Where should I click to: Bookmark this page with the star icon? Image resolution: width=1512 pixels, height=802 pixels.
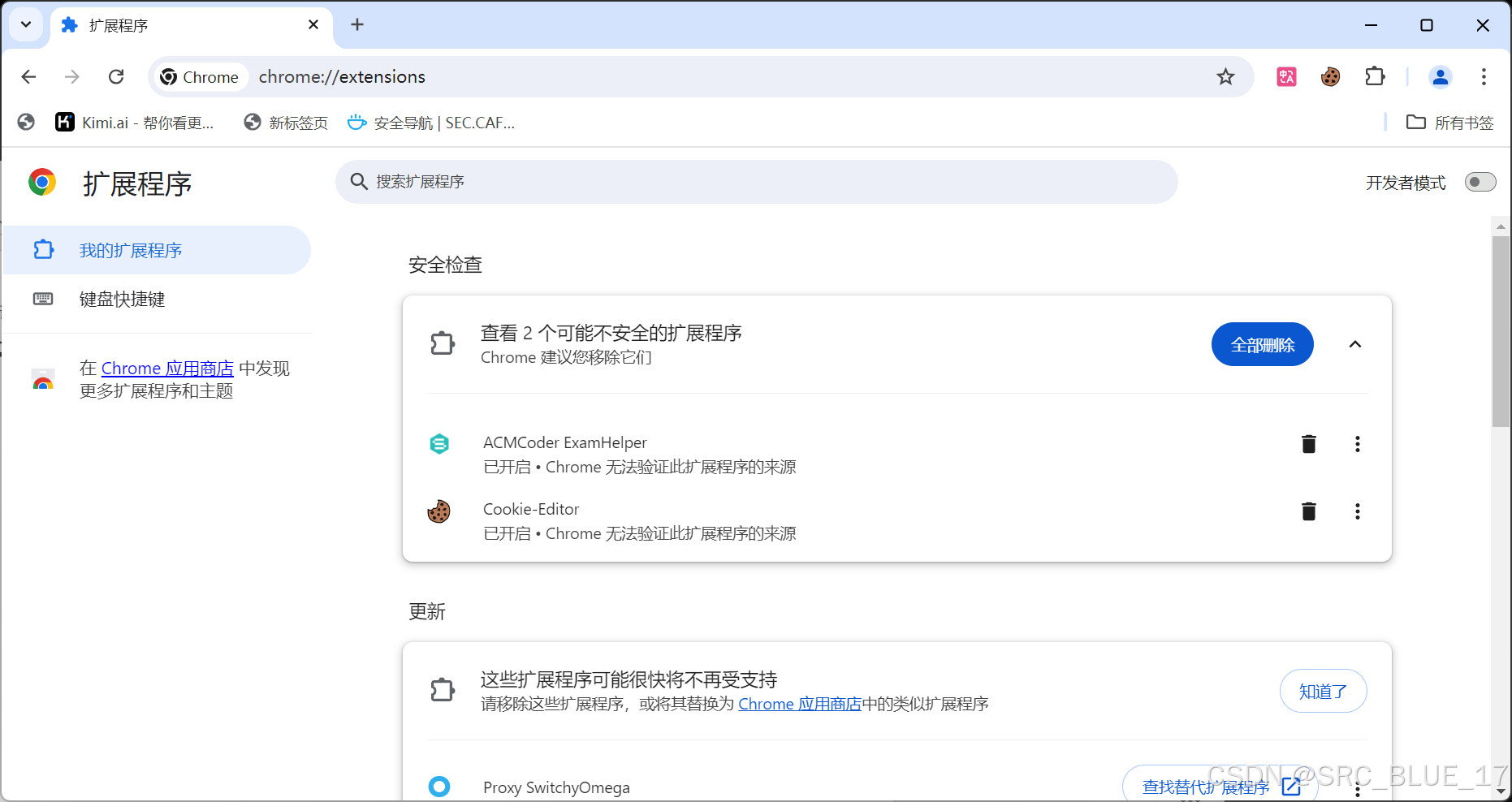click(1225, 76)
